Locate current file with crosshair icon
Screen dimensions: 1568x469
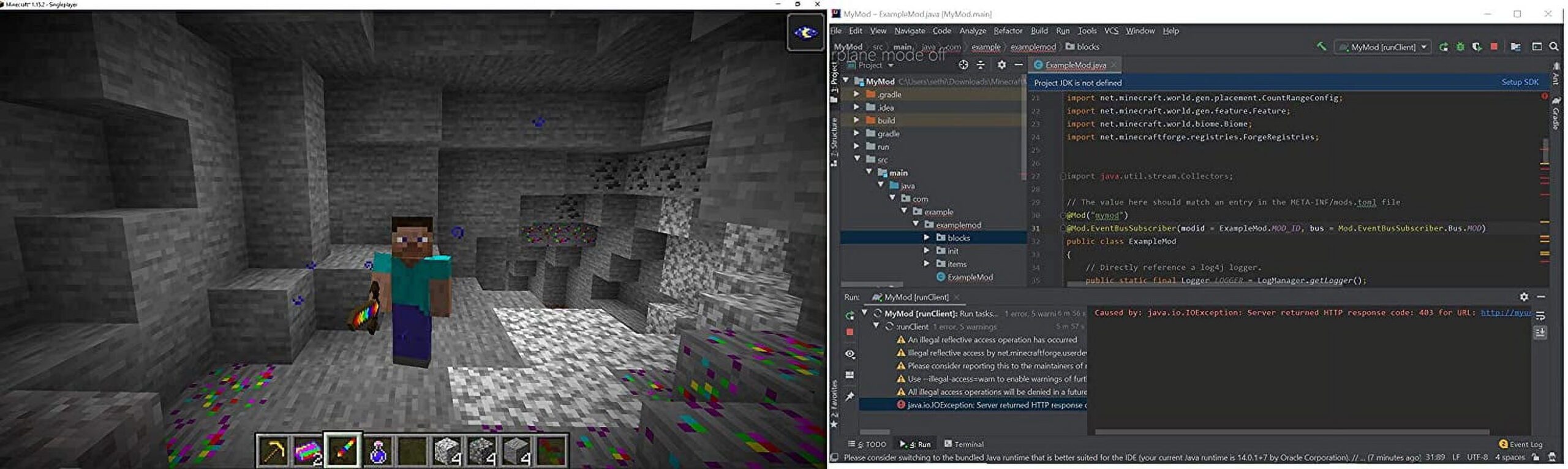tap(963, 64)
